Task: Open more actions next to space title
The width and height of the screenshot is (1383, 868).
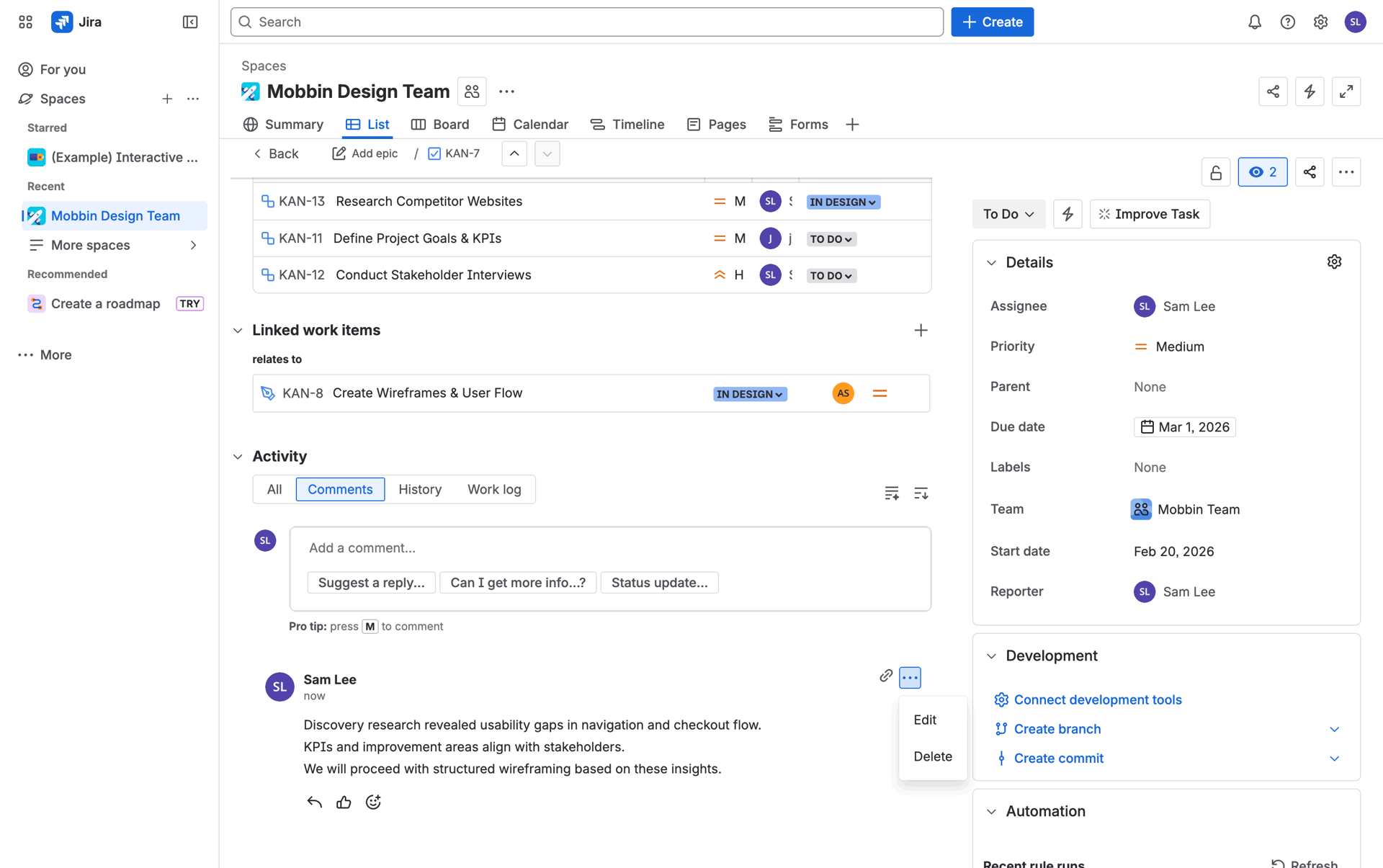Action: pos(506,91)
